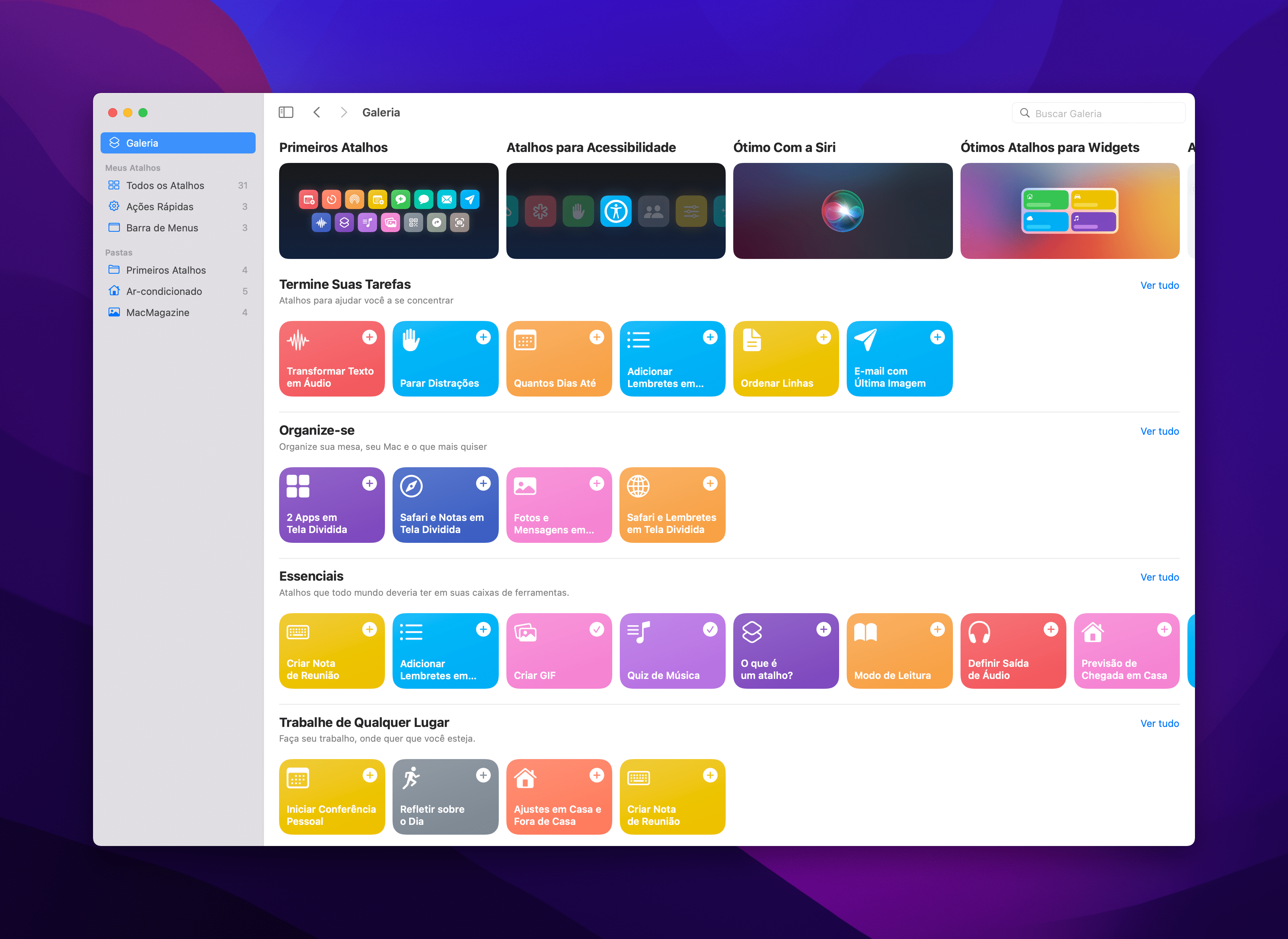The image size is (1288, 939).
Task: Open Barra de Menus in sidebar
Action: (x=178, y=227)
